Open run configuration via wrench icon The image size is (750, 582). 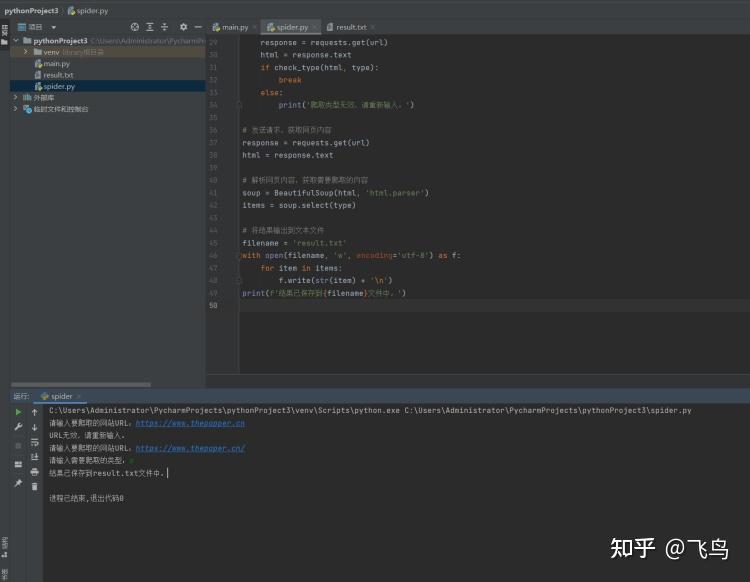pyautogui.click(x=18, y=427)
